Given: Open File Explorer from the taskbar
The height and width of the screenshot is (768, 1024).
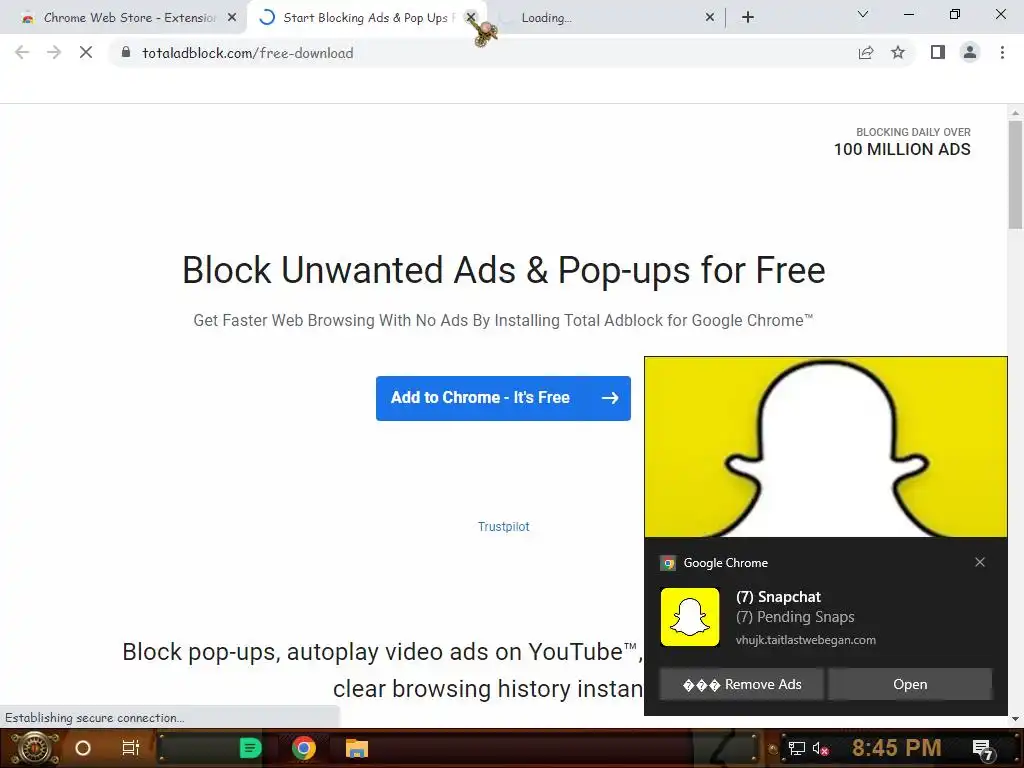Looking at the screenshot, I should 357,748.
